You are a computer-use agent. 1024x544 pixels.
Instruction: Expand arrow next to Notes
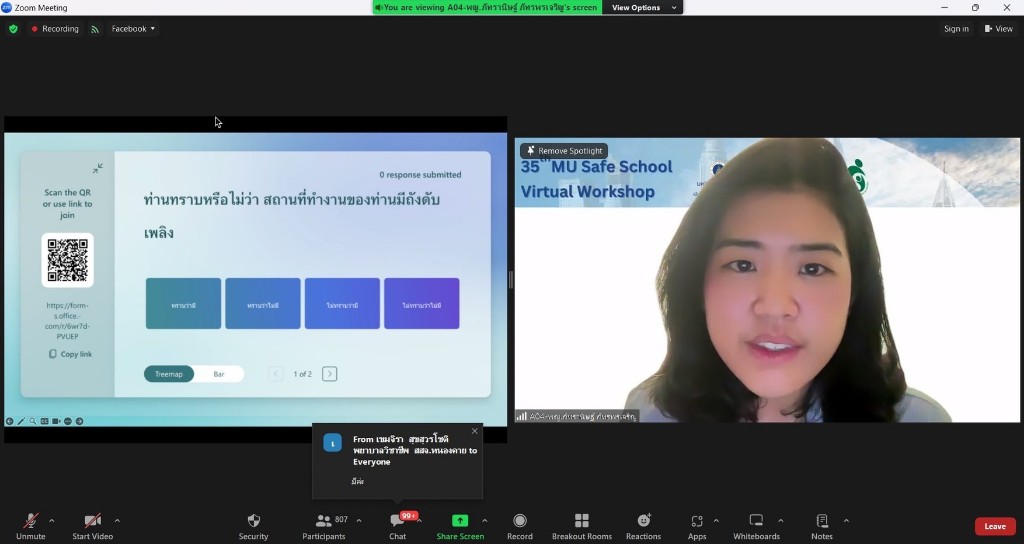pos(846,520)
